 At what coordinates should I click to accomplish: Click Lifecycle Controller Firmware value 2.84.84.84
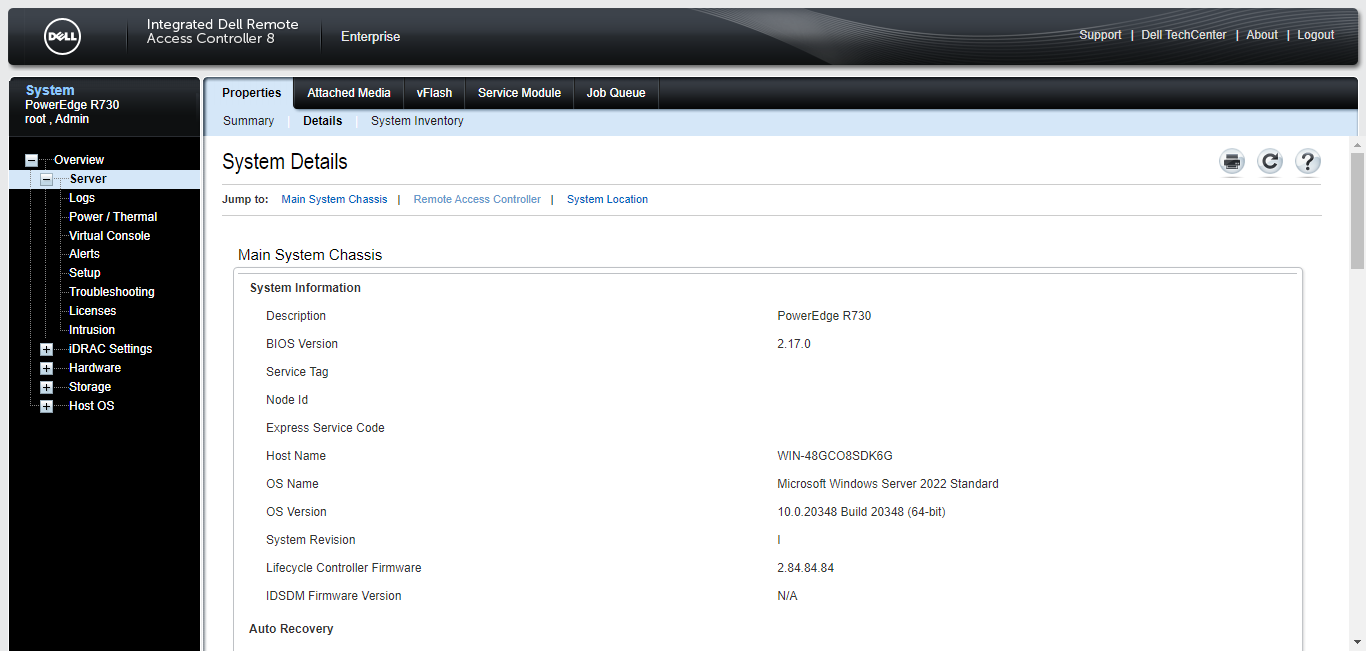click(x=806, y=568)
